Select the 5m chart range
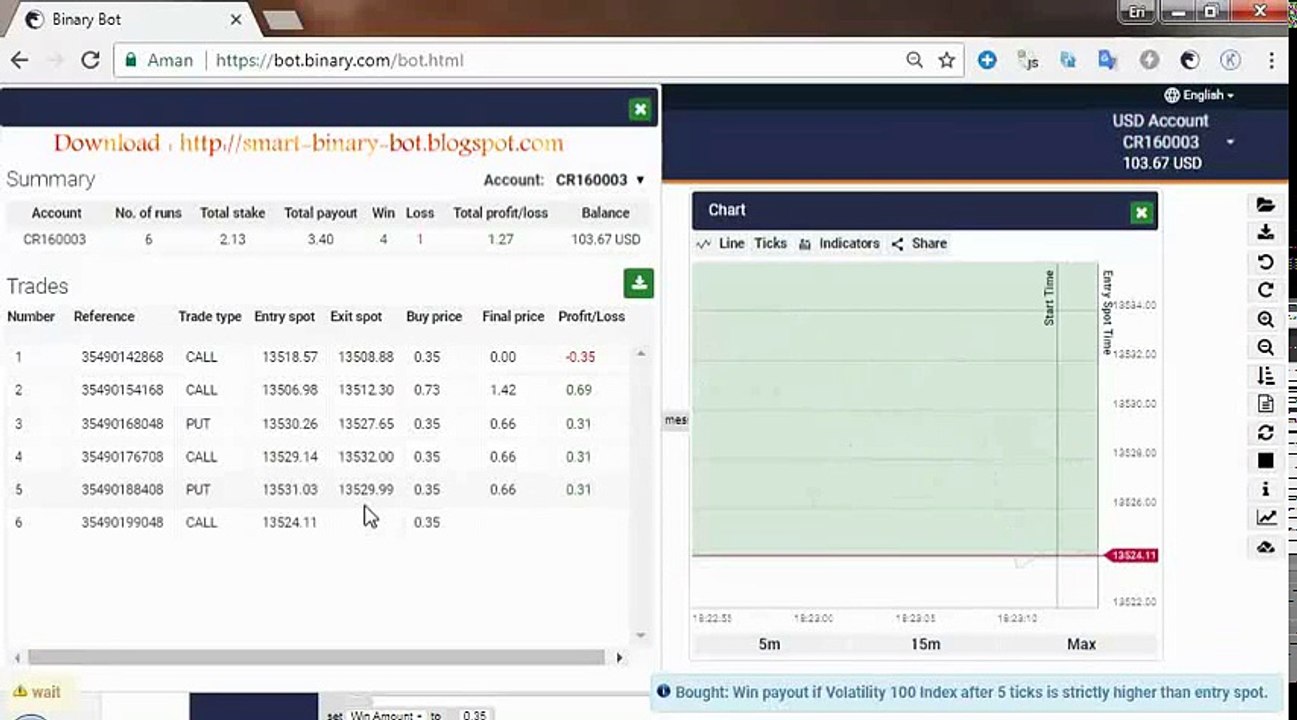Image resolution: width=1297 pixels, height=720 pixels. (769, 644)
